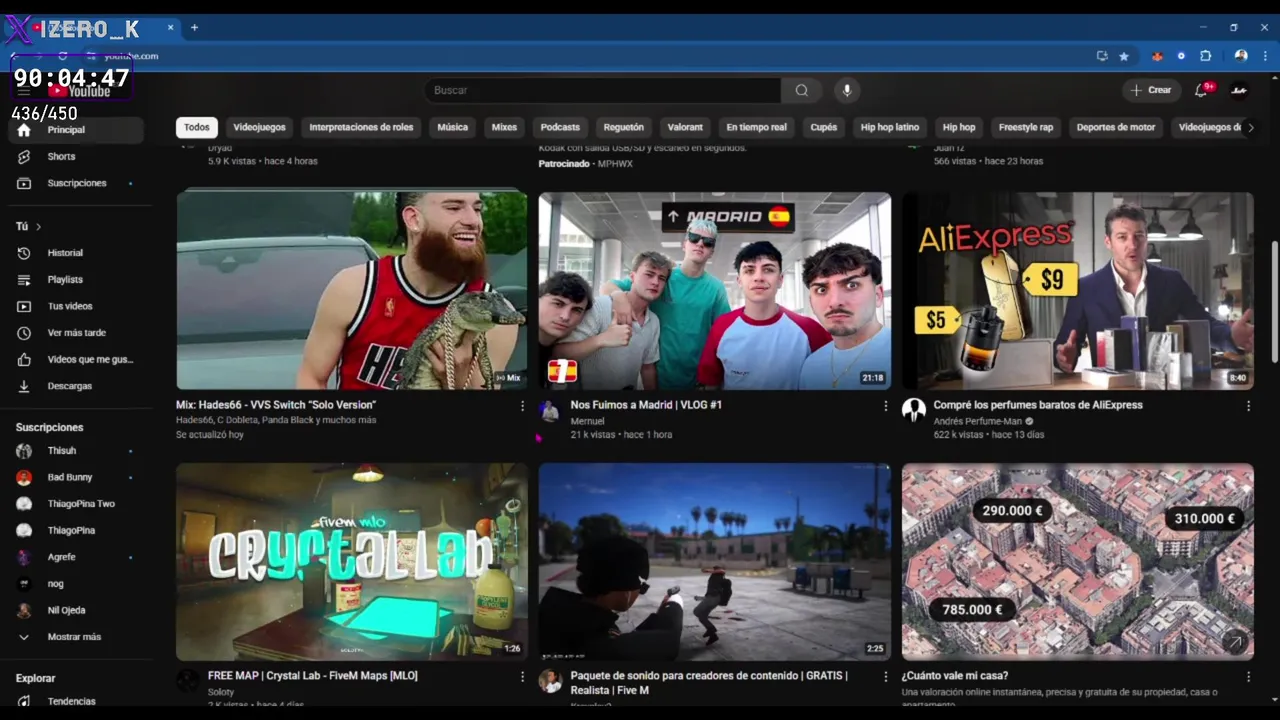This screenshot has height=720, width=1280.
Task: Play Hades66 VVS Switch mix thumbnail
Action: coord(352,290)
